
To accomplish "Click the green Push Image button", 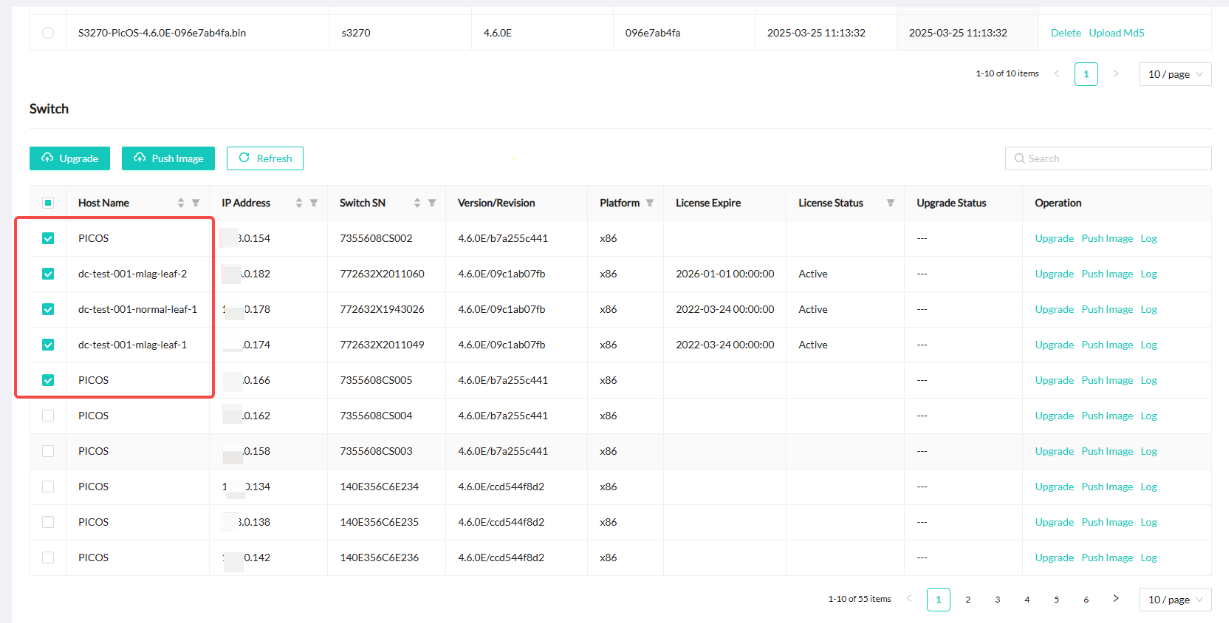I will pyautogui.click(x=168, y=158).
